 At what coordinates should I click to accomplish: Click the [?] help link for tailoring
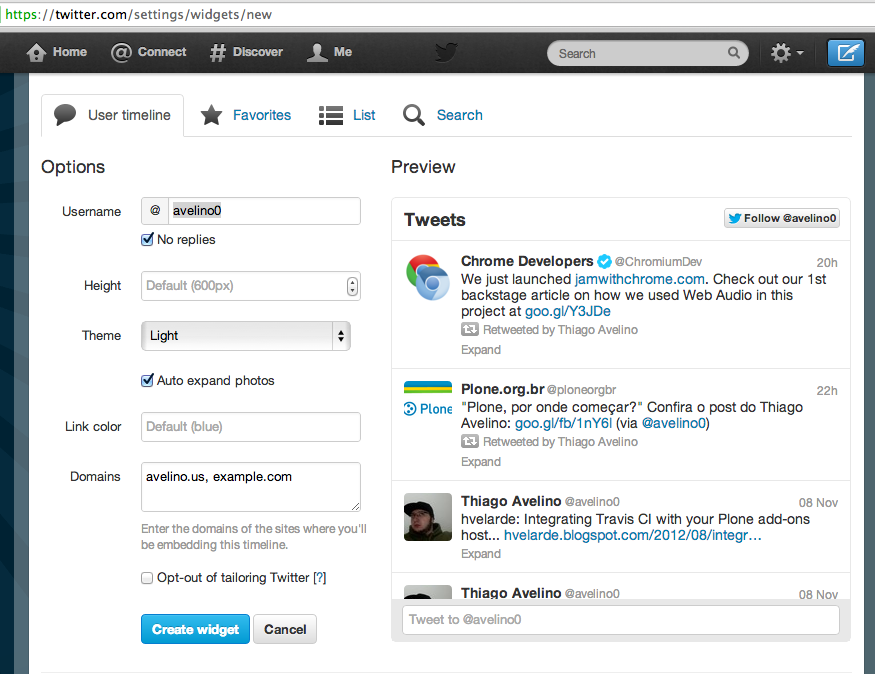320,578
